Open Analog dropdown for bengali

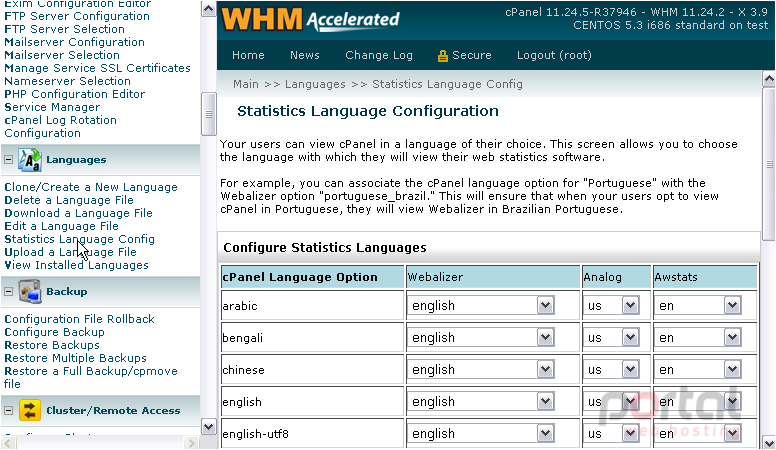coord(611,338)
